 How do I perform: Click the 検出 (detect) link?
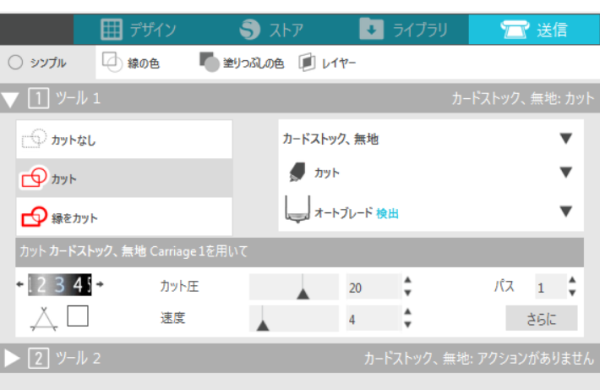387,213
